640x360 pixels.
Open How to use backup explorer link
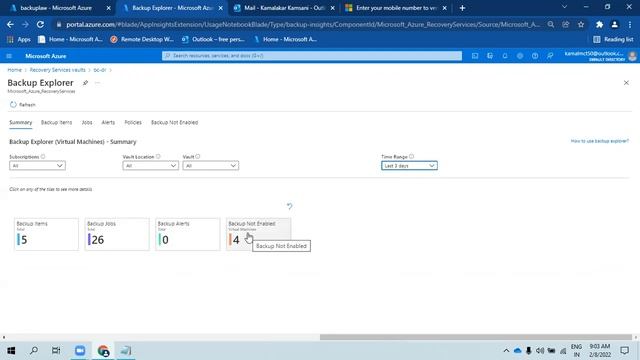click(600, 141)
